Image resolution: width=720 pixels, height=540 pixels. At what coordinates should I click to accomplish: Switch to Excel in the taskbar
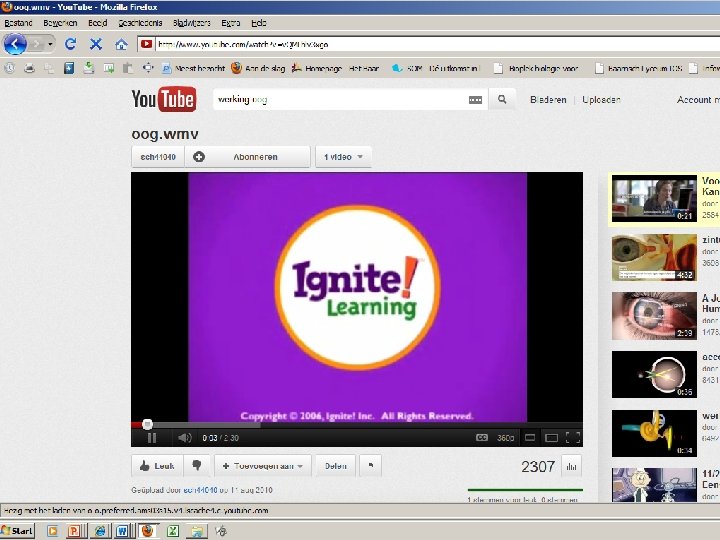point(173,531)
